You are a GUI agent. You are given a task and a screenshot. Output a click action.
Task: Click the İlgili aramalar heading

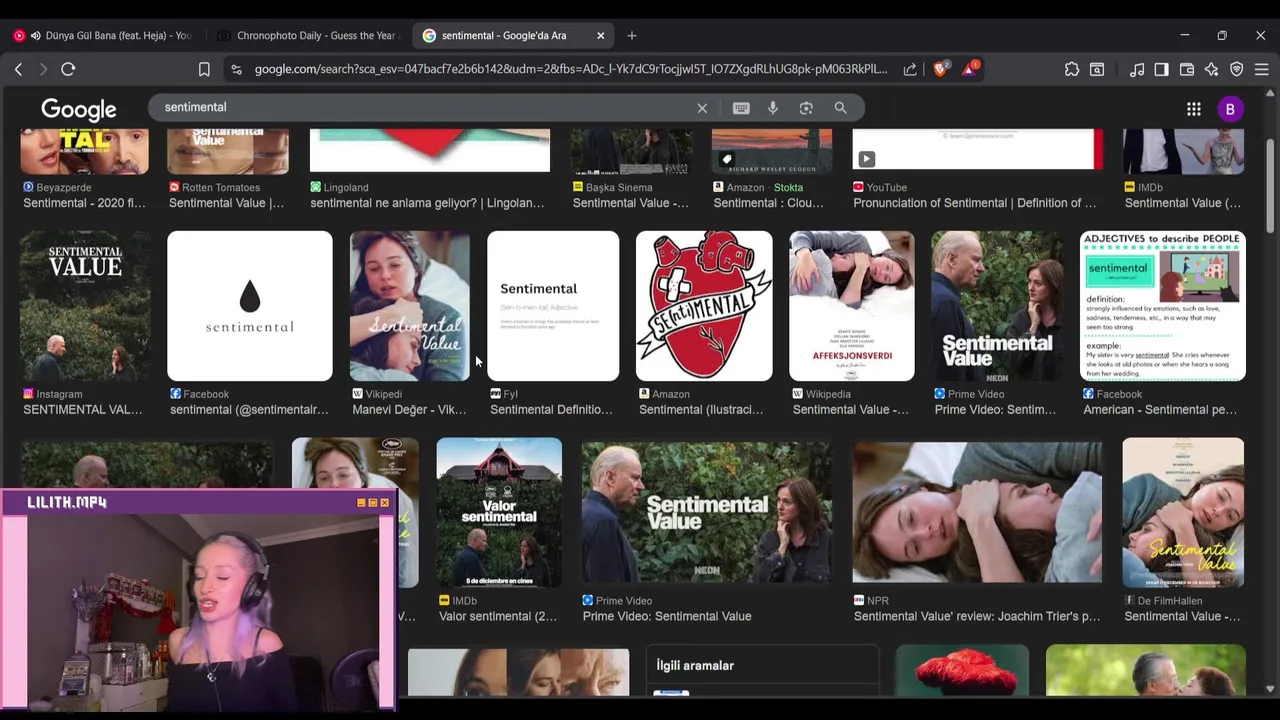point(695,665)
